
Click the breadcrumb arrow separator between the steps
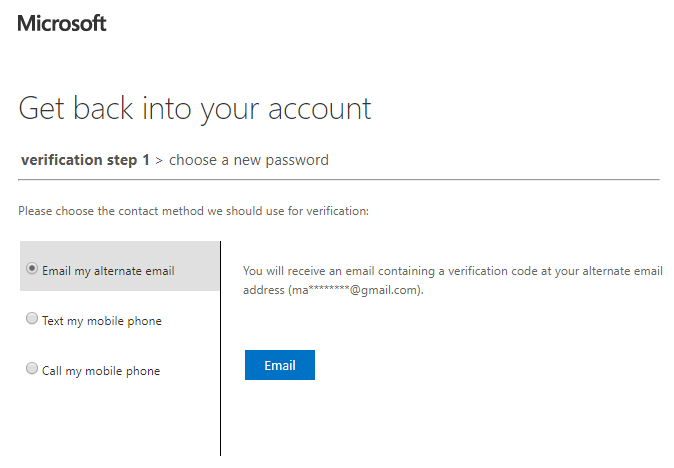click(x=159, y=160)
